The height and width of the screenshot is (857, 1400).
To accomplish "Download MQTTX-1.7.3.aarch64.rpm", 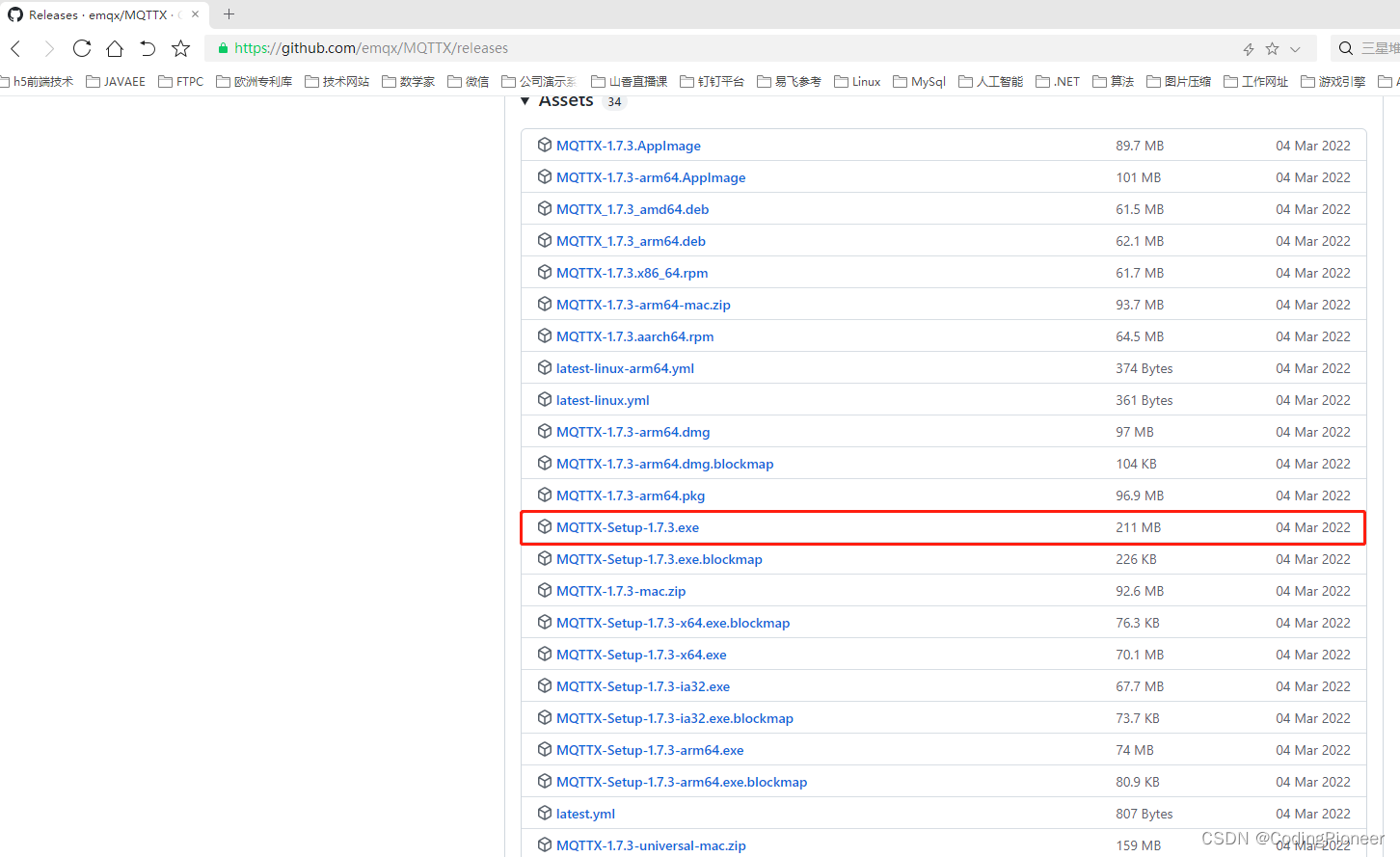I will pyautogui.click(x=635, y=336).
